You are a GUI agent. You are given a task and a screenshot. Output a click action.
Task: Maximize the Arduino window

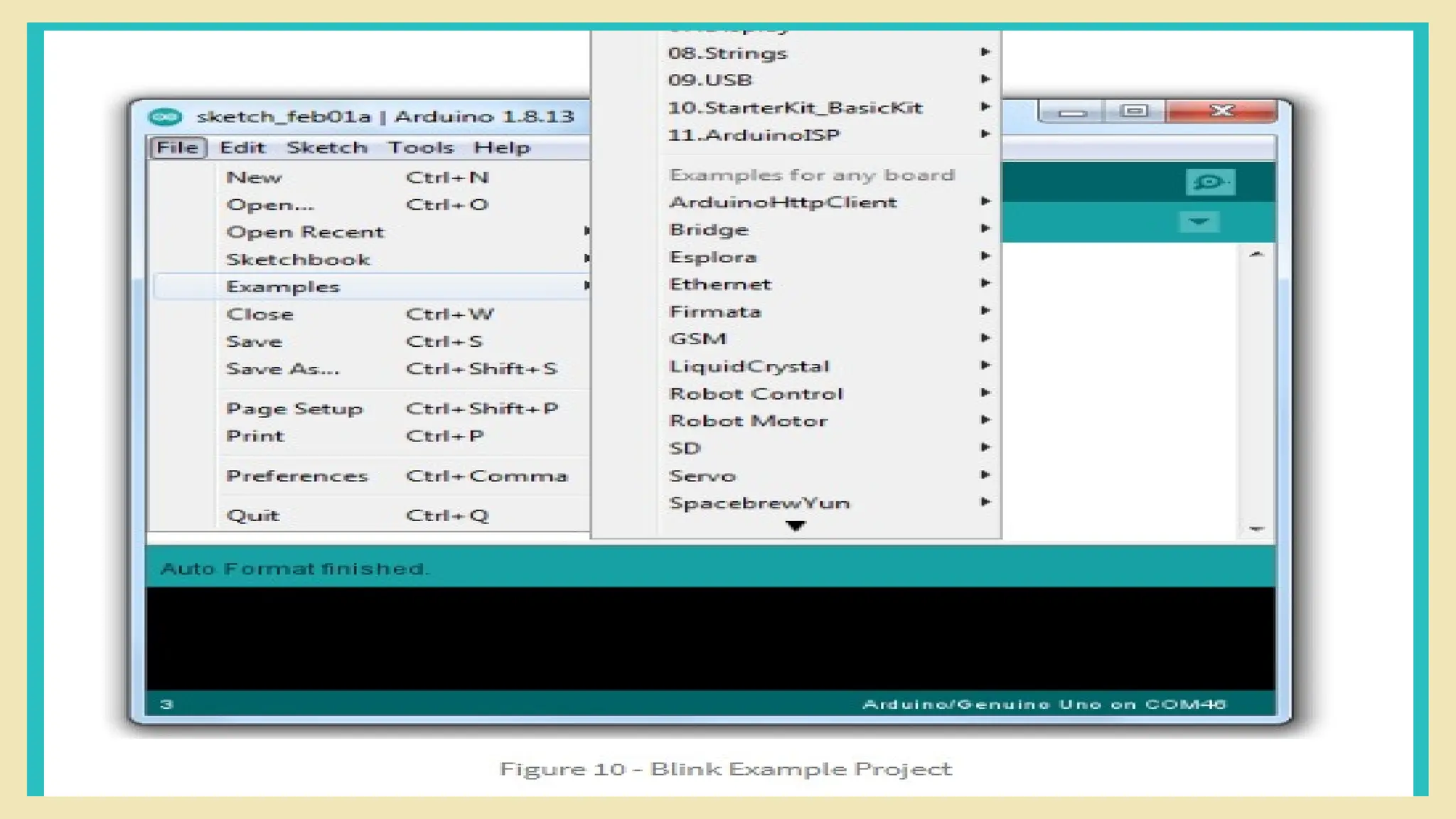coord(1135,111)
